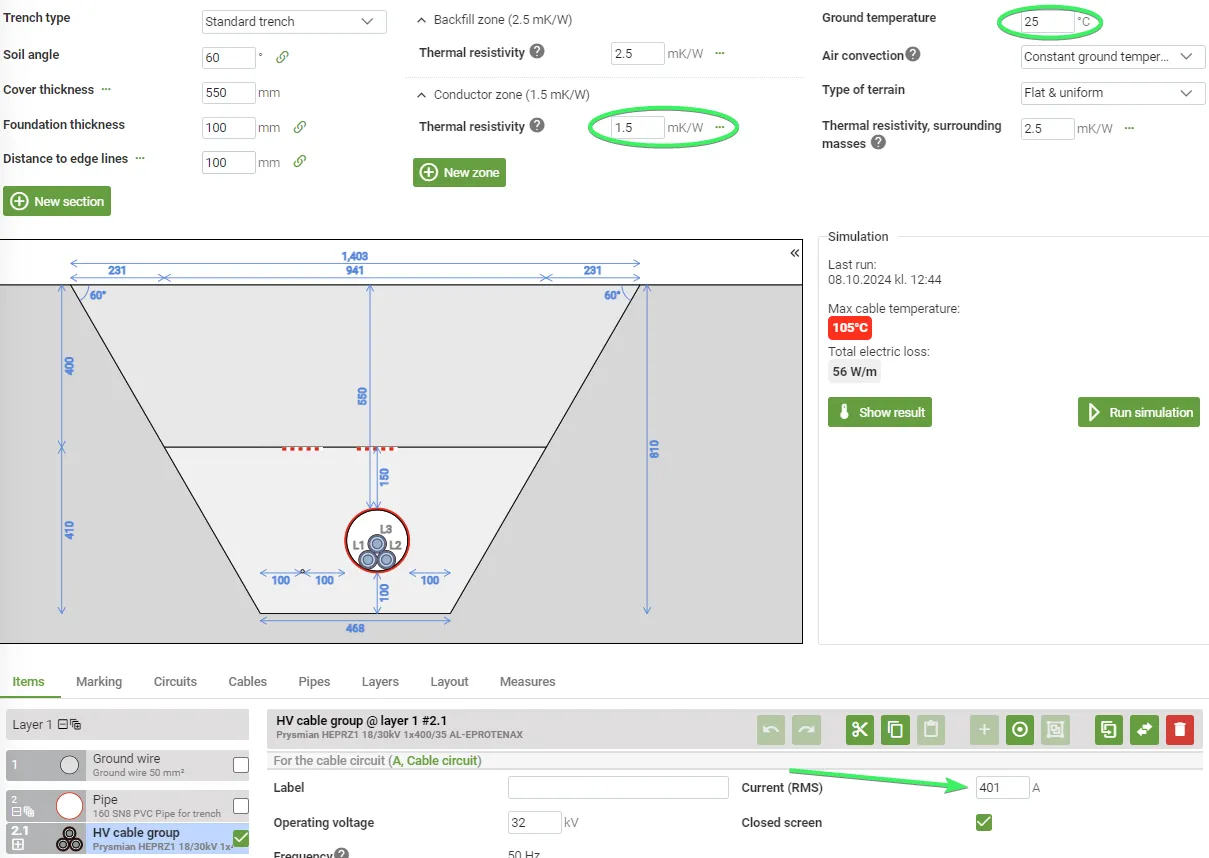The image size is (1209, 858).
Task: Switch to the Circuits tab
Action: (x=175, y=682)
